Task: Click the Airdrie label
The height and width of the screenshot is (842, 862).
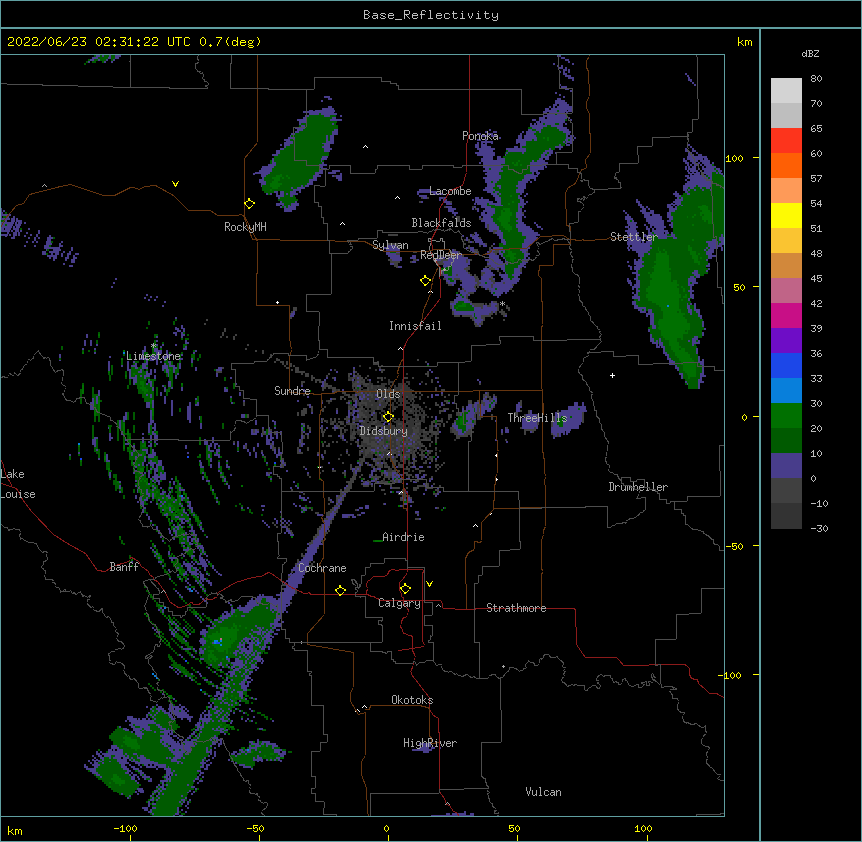Action: [x=403, y=537]
